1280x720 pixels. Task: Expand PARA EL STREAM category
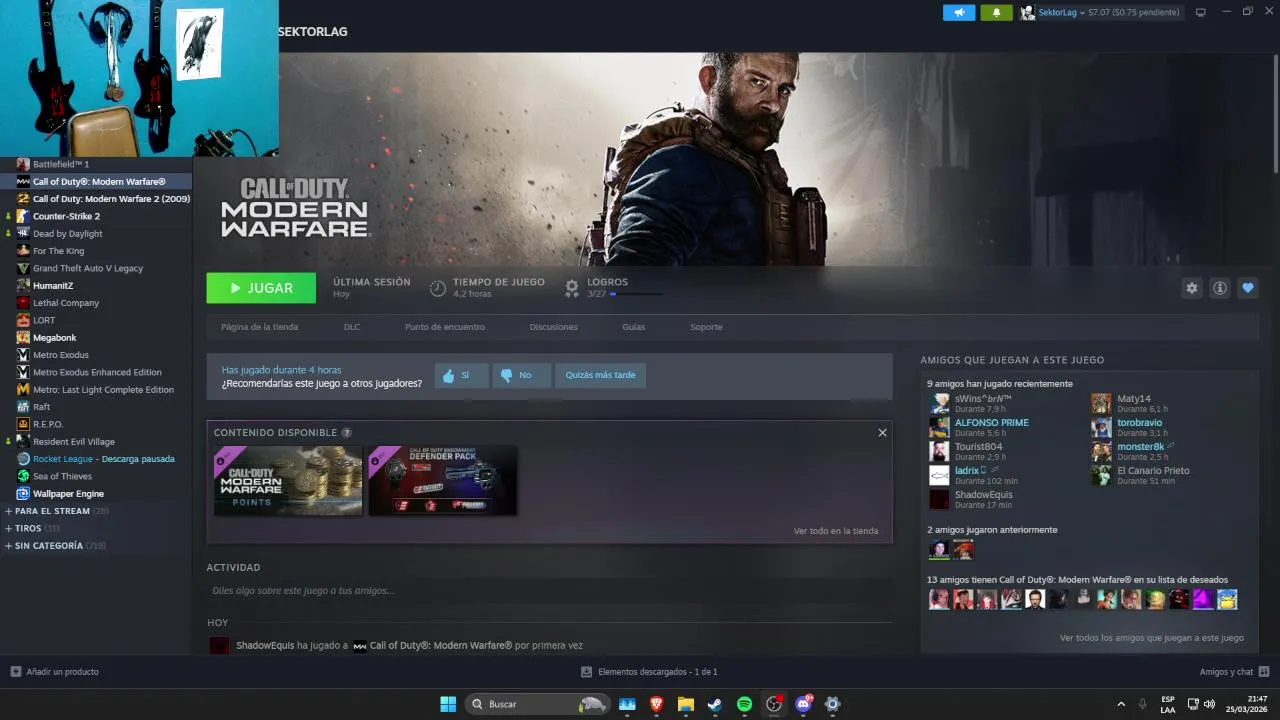(x=56, y=511)
